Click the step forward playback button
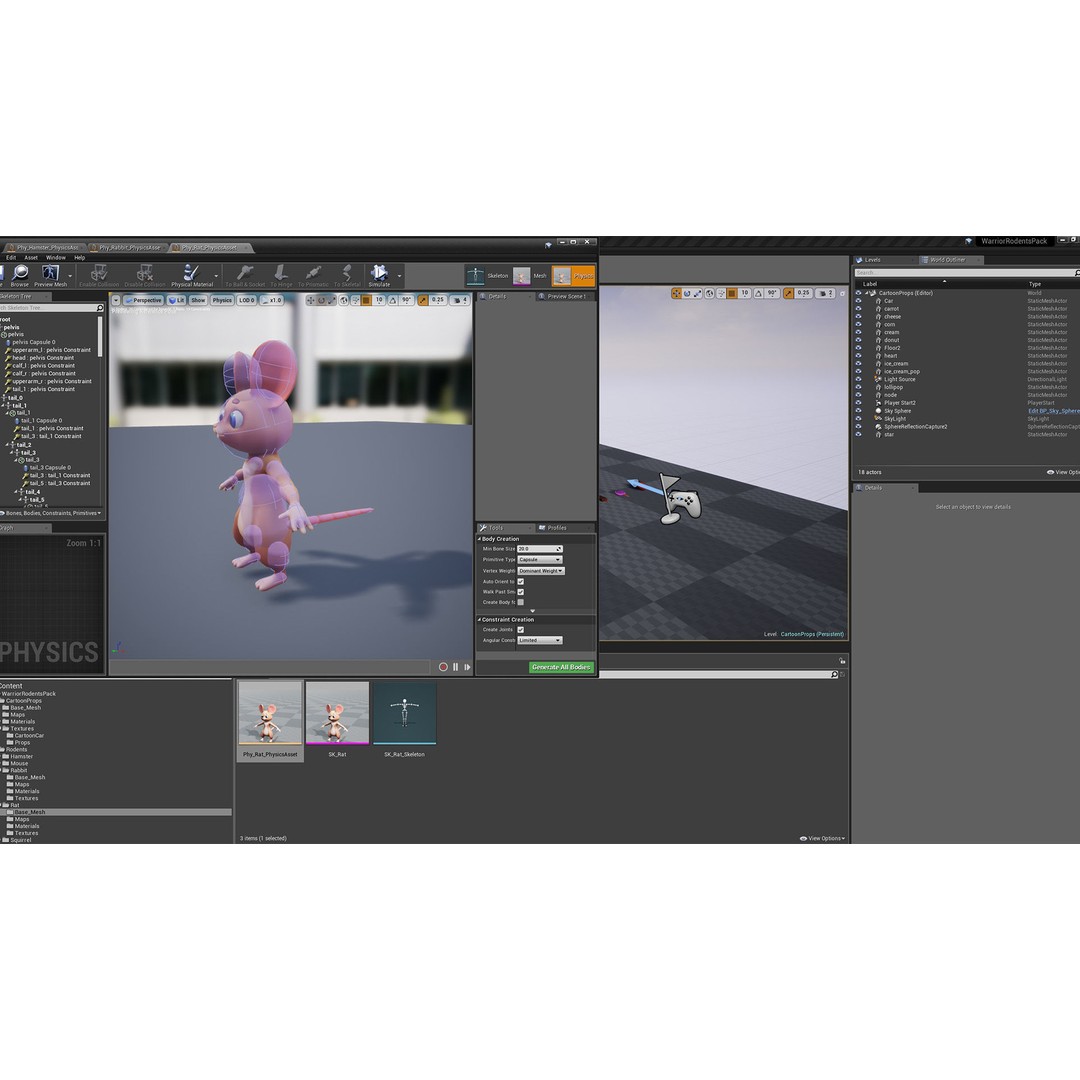Screen dimensions: 1080x1080 (x=468, y=667)
